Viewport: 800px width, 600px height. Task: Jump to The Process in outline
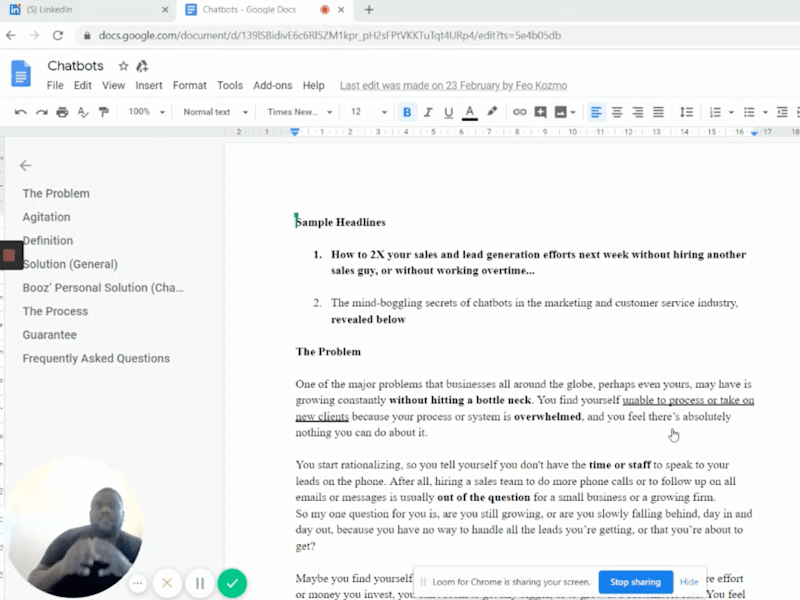coord(55,311)
